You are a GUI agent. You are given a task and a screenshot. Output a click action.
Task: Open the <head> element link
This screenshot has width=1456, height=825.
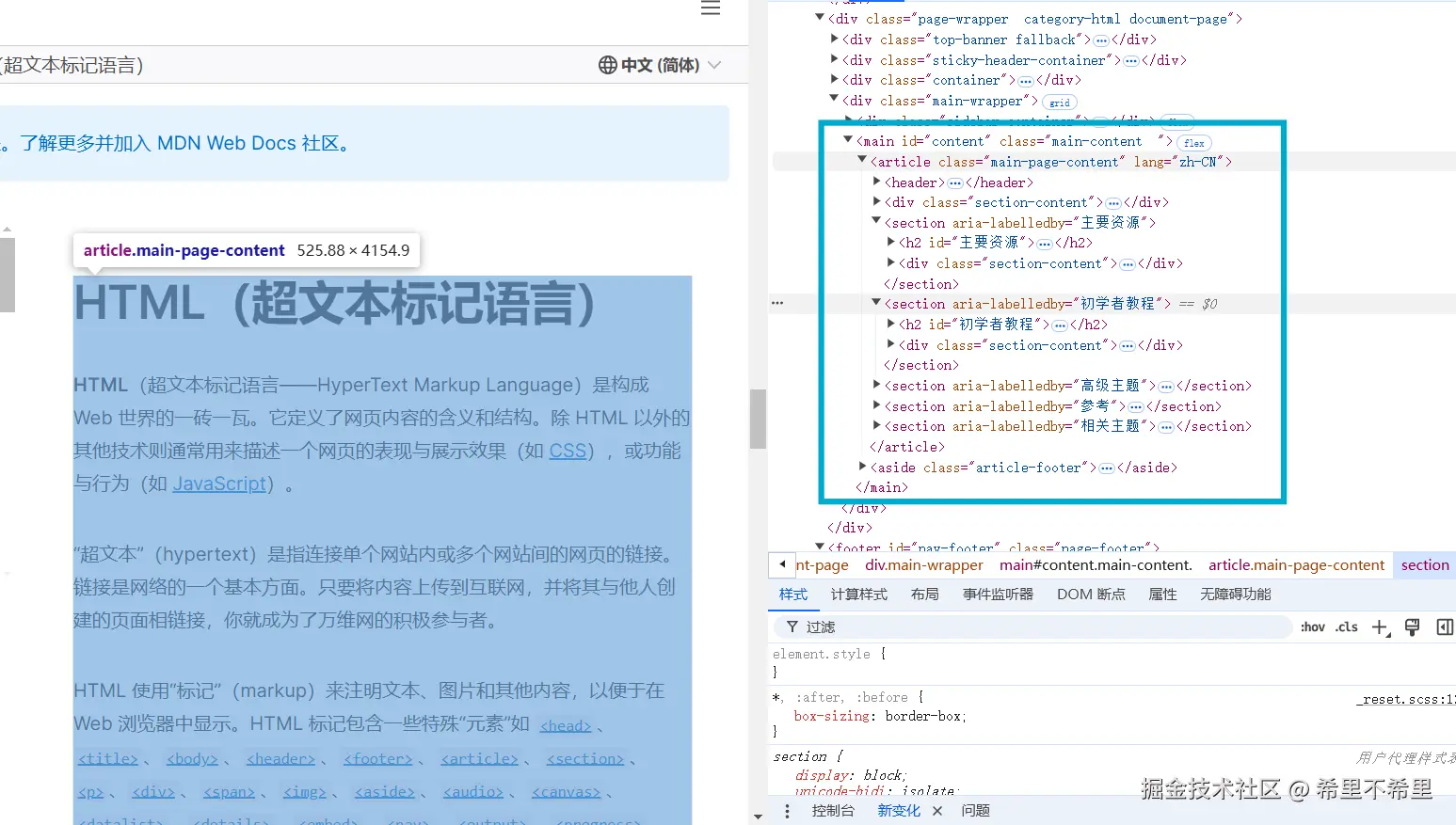pos(566,725)
